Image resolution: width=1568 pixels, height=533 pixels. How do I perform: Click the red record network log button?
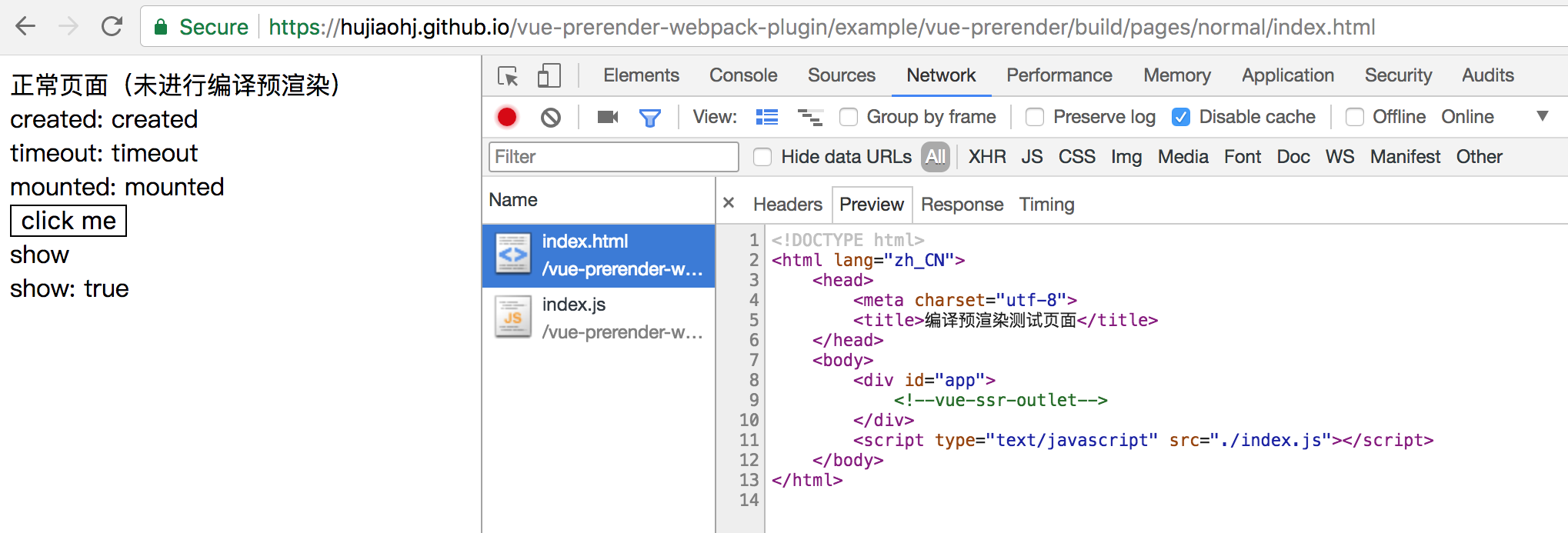click(x=507, y=117)
